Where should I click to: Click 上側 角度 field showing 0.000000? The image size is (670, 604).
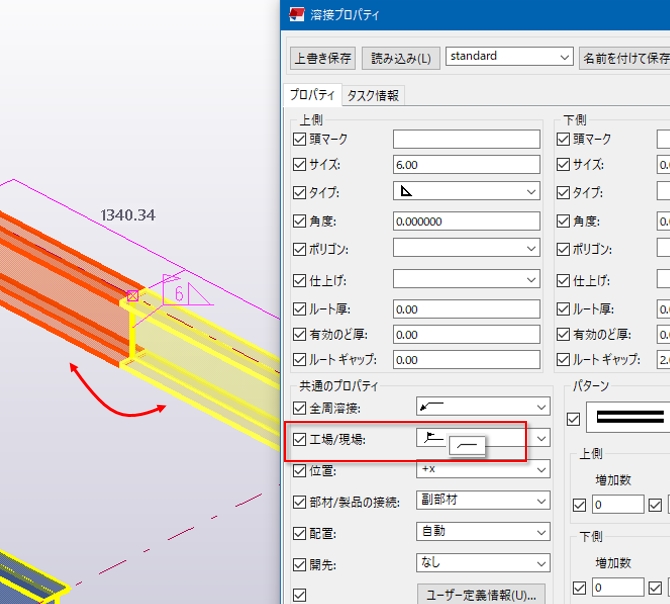(467, 221)
